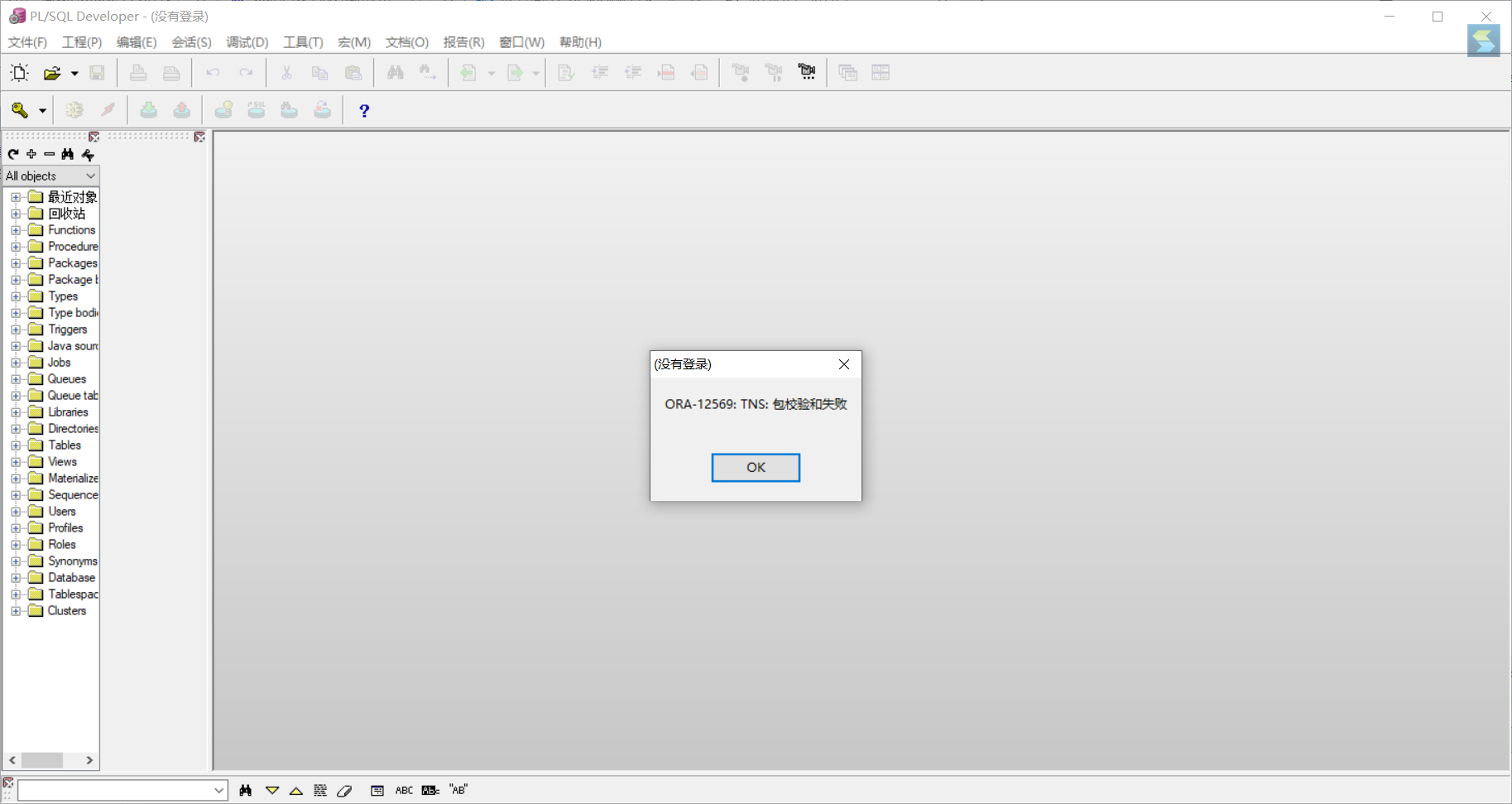Image resolution: width=1512 pixels, height=804 pixels.
Task: Click the Open folder toolbar icon
Action: [52, 73]
